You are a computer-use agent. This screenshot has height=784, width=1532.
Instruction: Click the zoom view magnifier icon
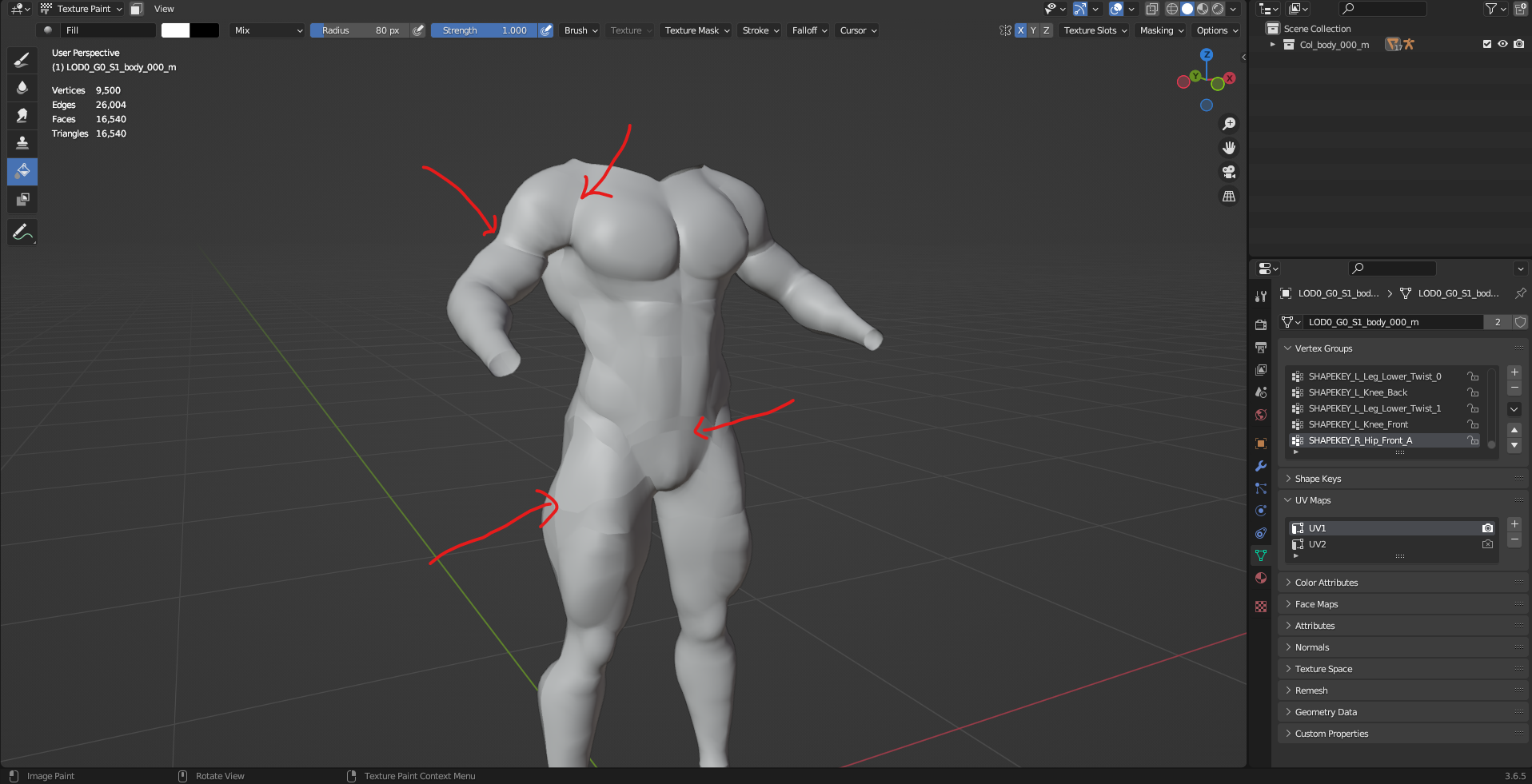(1229, 124)
